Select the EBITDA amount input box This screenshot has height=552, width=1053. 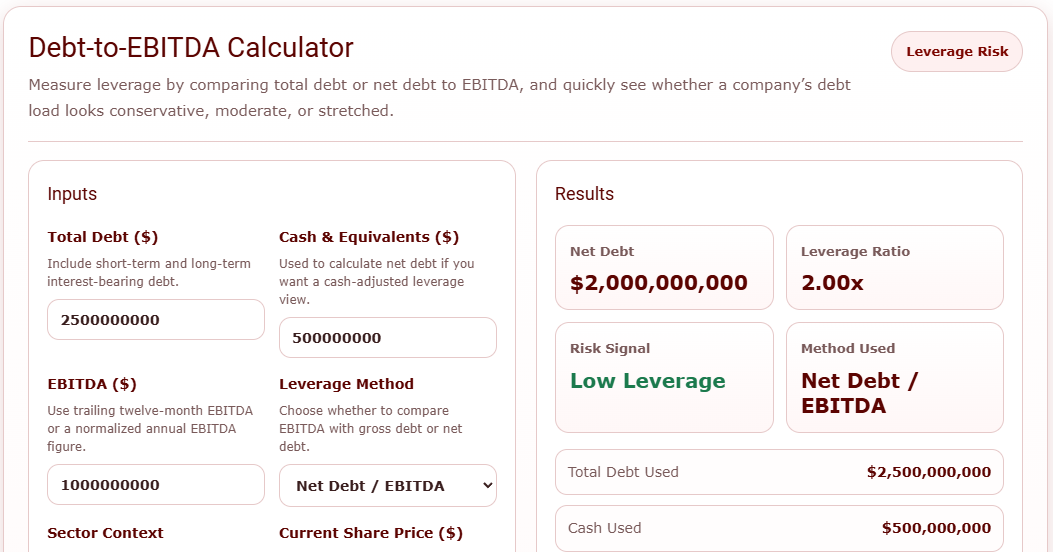156,485
